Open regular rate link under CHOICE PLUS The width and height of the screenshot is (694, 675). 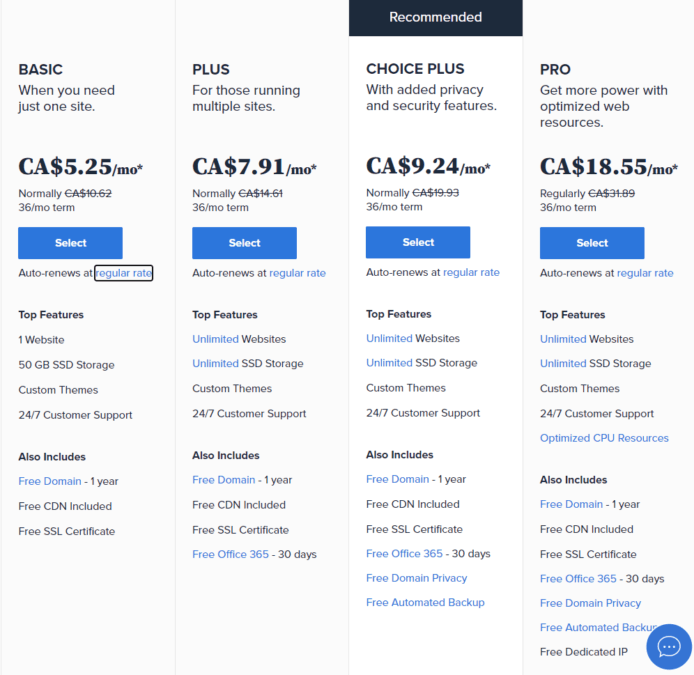point(471,272)
